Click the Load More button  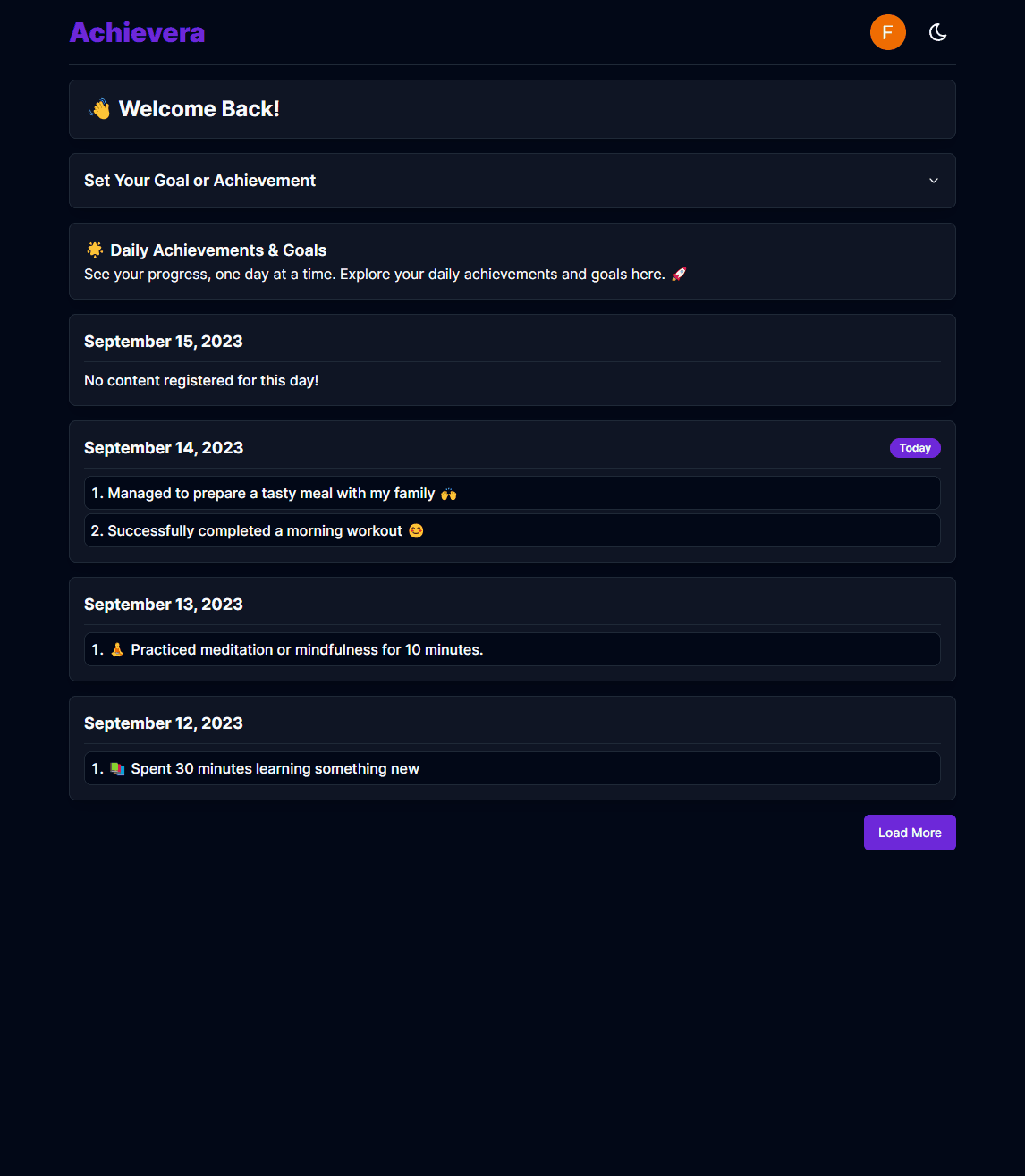click(910, 833)
